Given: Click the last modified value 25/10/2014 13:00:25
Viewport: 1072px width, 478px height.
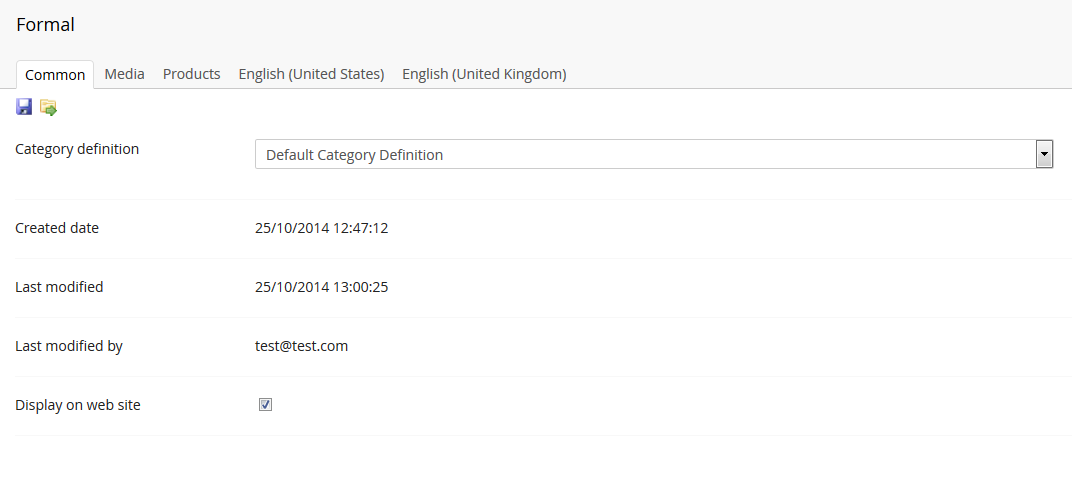Looking at the screenshot, I should 321,287.
